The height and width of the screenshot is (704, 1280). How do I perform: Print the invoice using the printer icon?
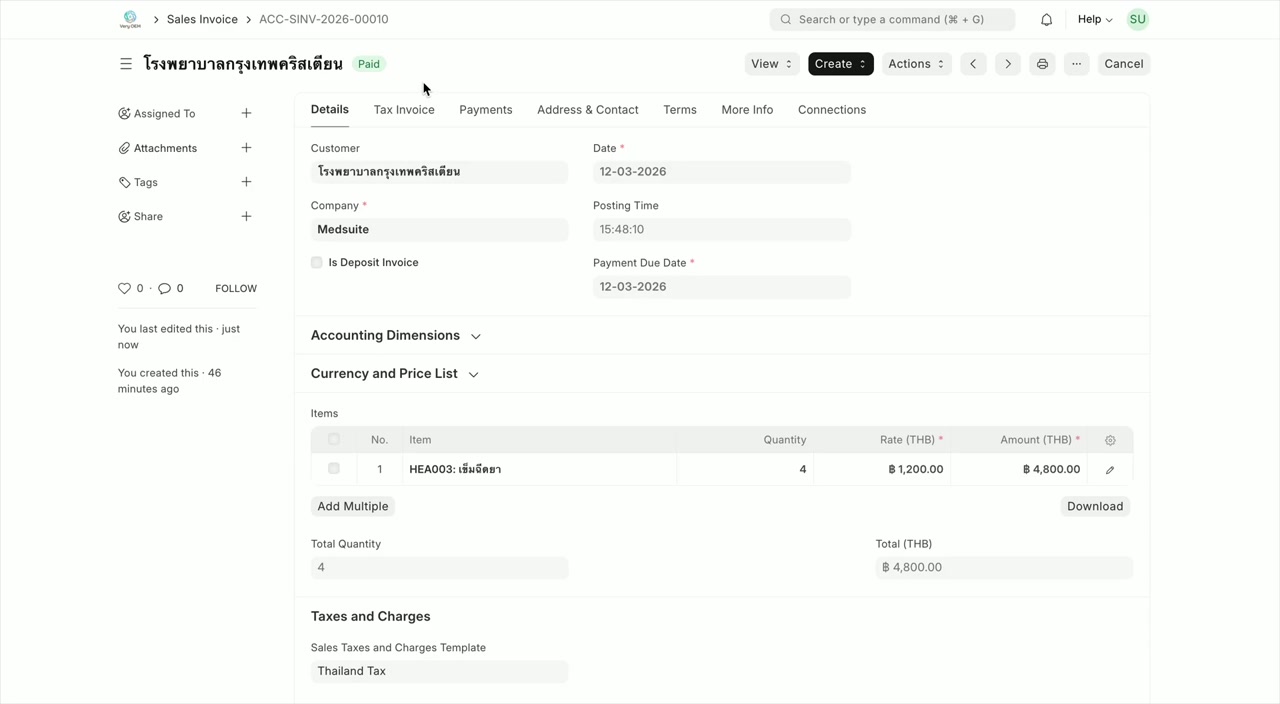click(x=1042, y=63)
